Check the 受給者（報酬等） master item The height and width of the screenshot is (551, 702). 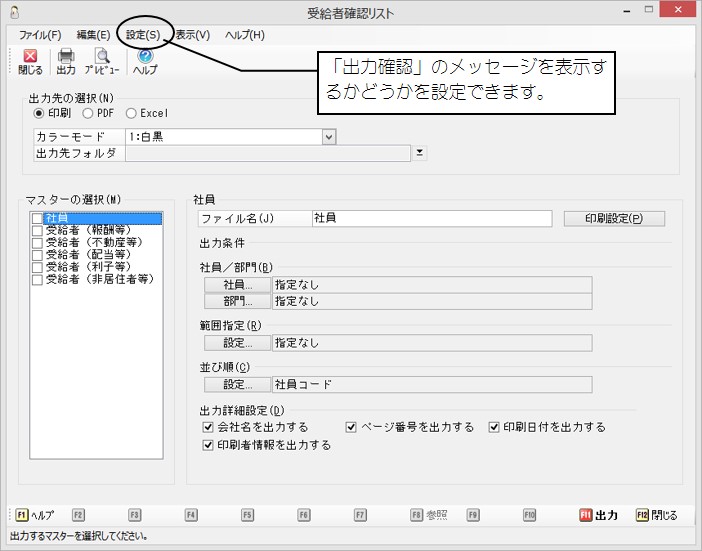(38, 230)
